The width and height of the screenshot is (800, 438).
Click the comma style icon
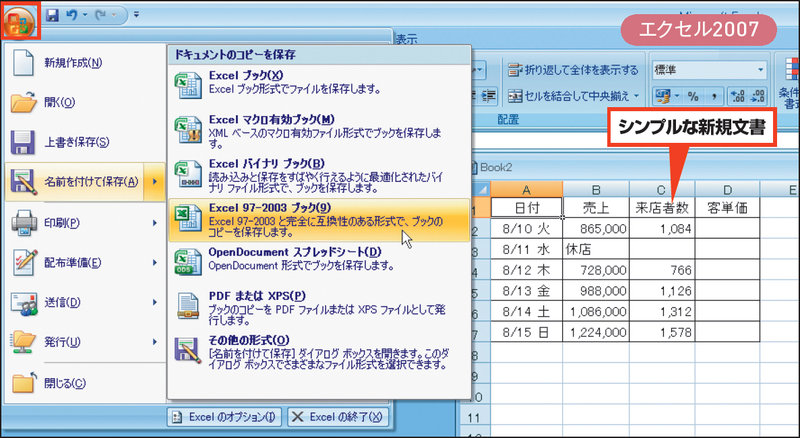click(x=714, y=96)
